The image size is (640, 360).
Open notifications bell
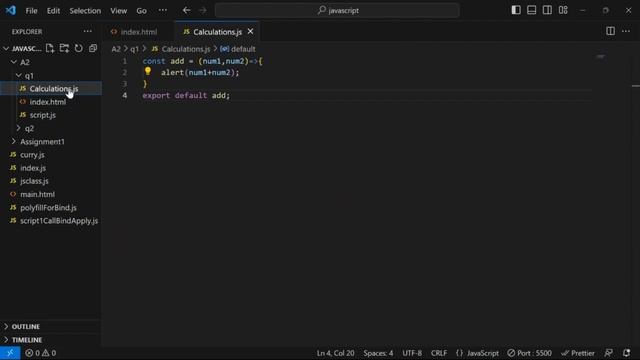click(627, 353)
